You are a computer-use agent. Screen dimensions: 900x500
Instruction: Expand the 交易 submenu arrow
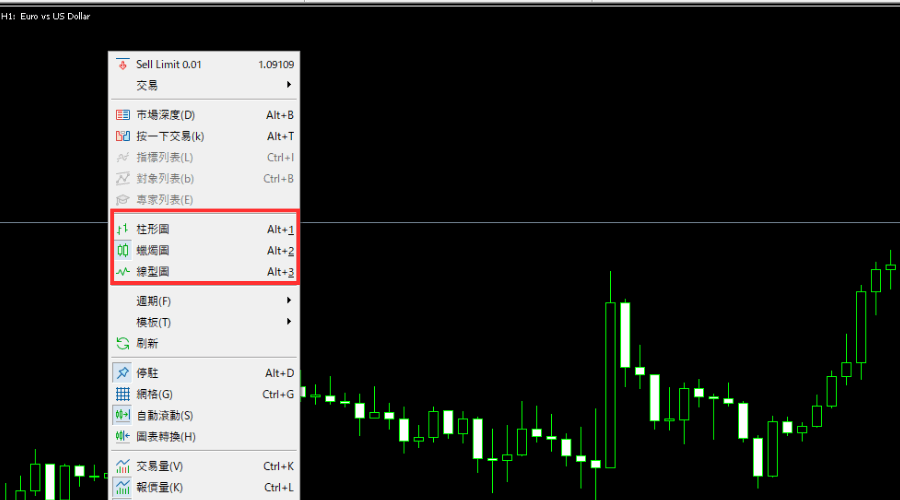click(289, 85)
